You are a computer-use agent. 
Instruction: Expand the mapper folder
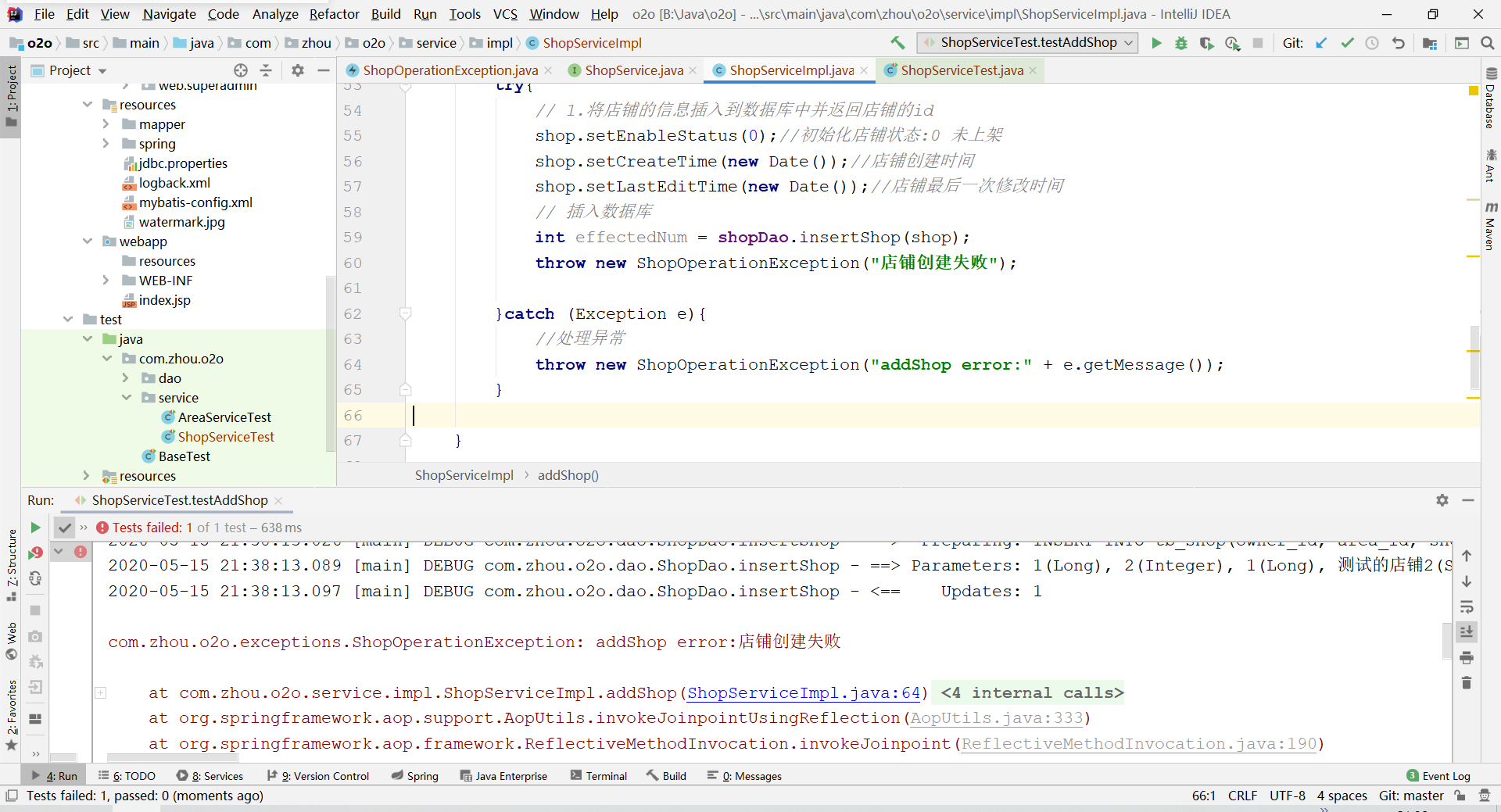[106, 124]
